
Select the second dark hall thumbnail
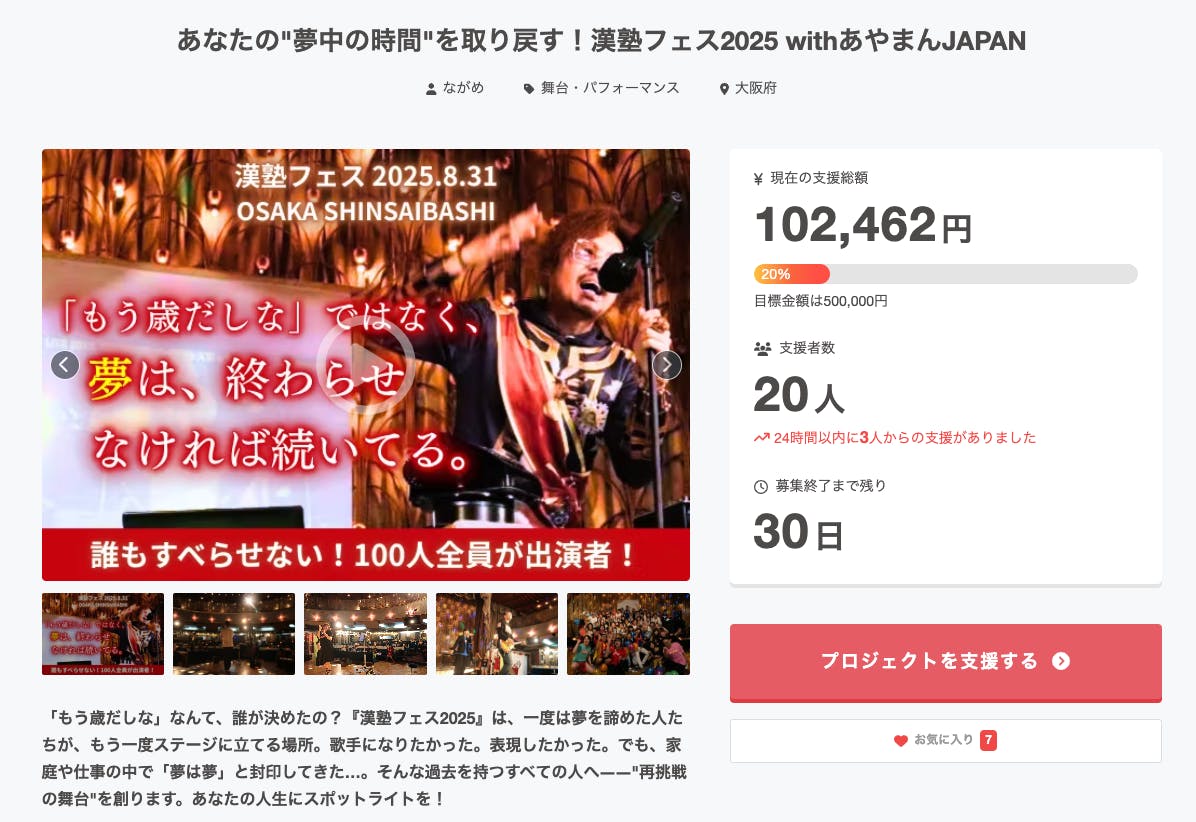coord(234,634)
